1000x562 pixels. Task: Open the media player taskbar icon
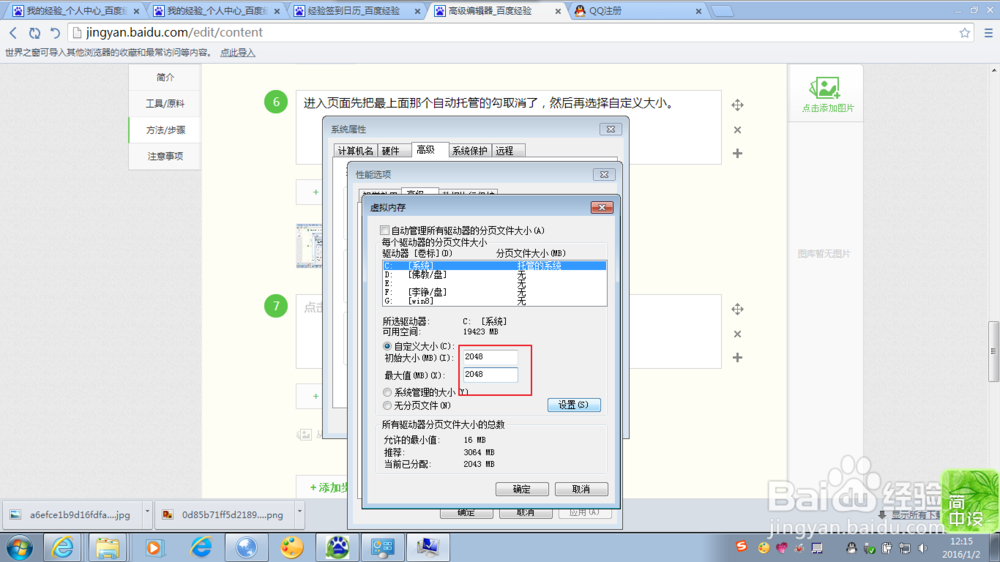pyautogui.click(x=154, y=547)
